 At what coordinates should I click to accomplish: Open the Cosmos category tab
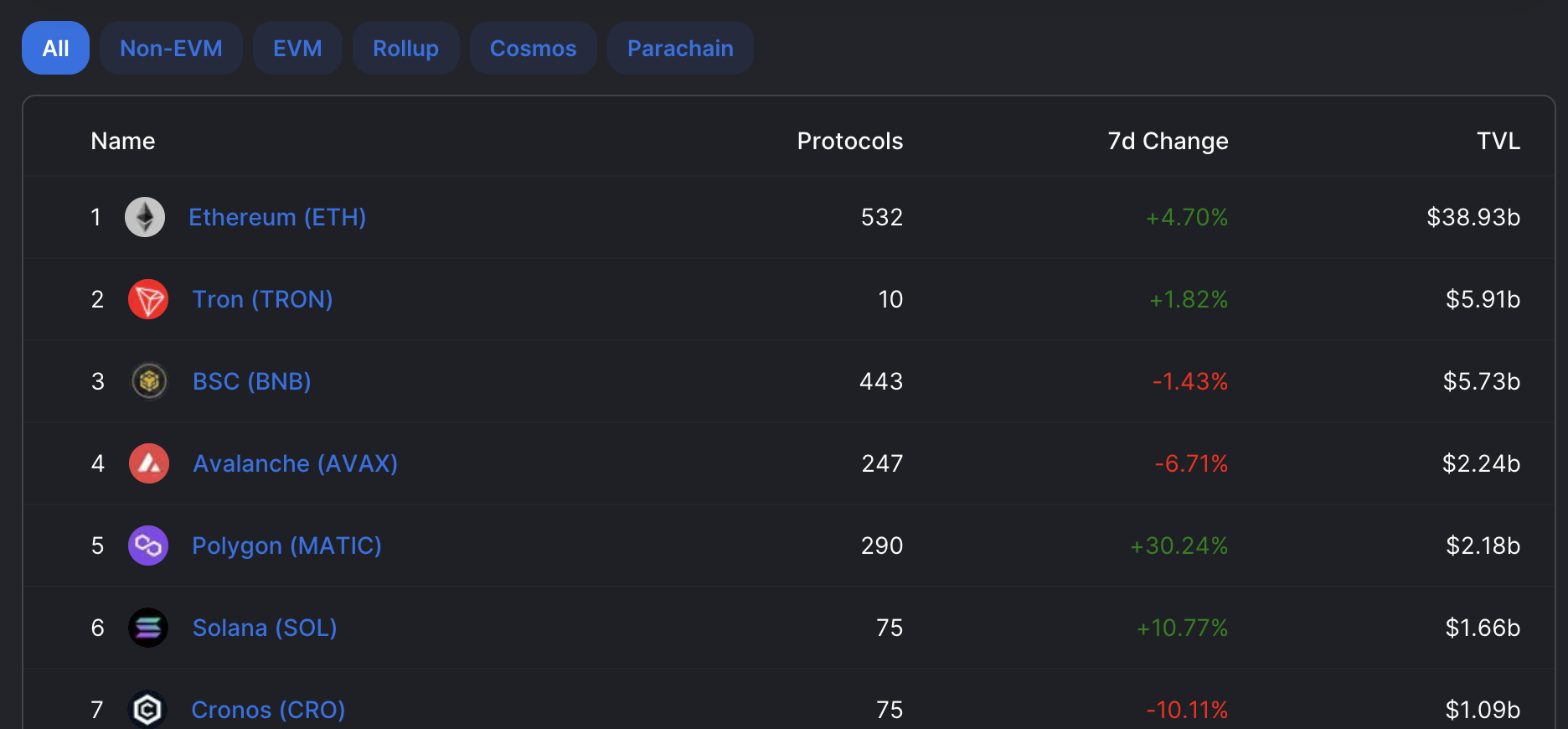click(x=533, y=48)
